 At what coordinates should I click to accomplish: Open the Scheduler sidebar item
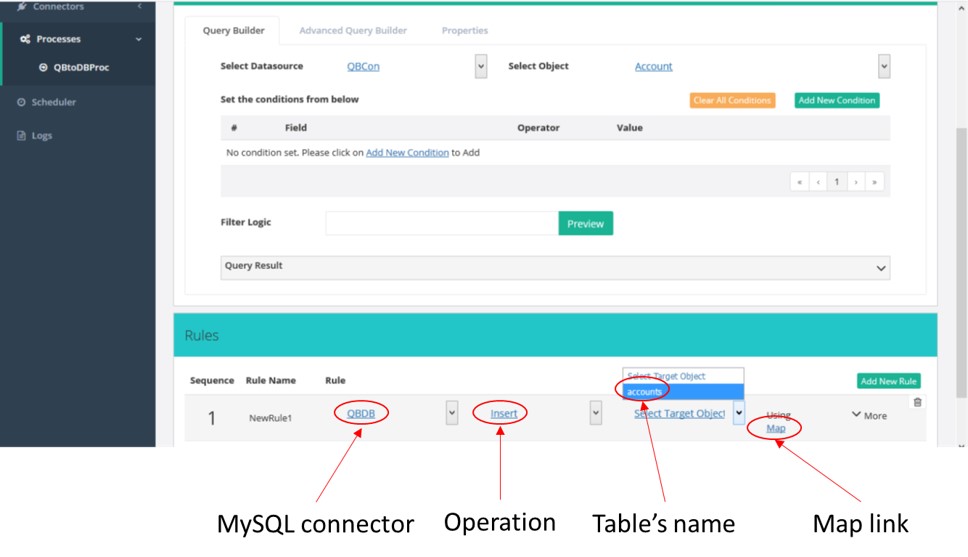(53, 102)
